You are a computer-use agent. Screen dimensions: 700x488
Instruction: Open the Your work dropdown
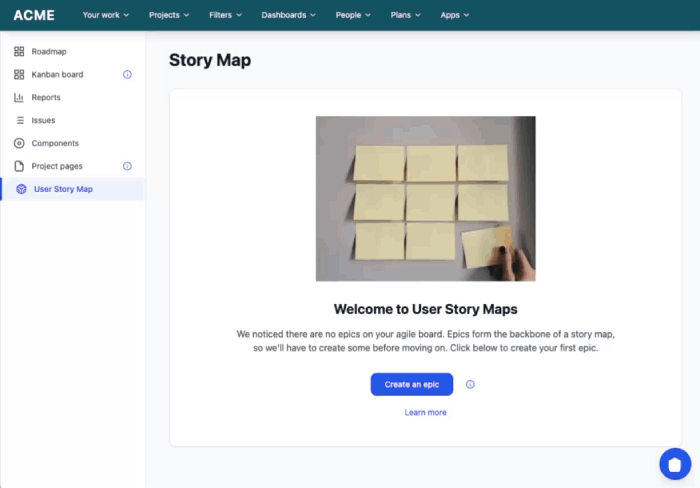pyautogui.click(x=106, y=15)
